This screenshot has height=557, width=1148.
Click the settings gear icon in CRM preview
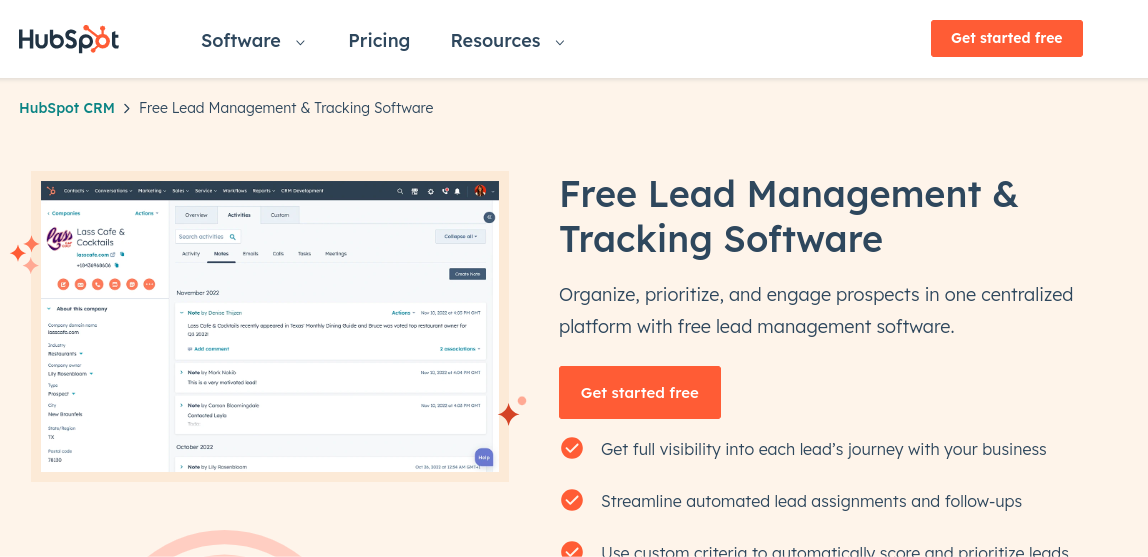(x=430, y=191)
